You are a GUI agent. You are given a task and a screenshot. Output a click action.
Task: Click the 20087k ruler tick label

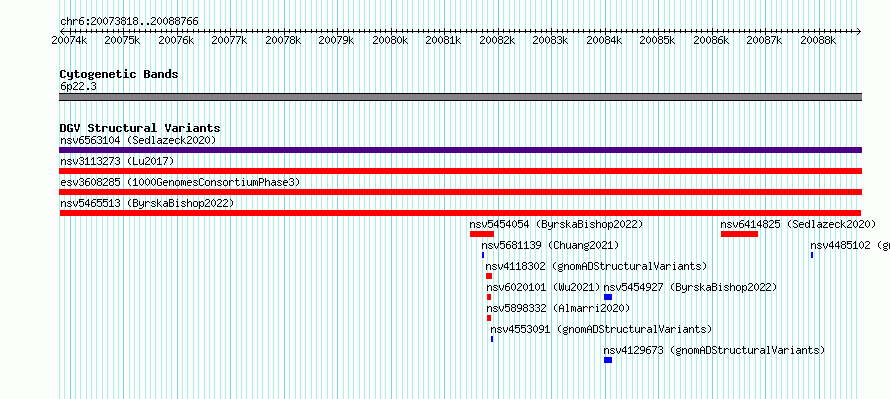pos(765,41)
